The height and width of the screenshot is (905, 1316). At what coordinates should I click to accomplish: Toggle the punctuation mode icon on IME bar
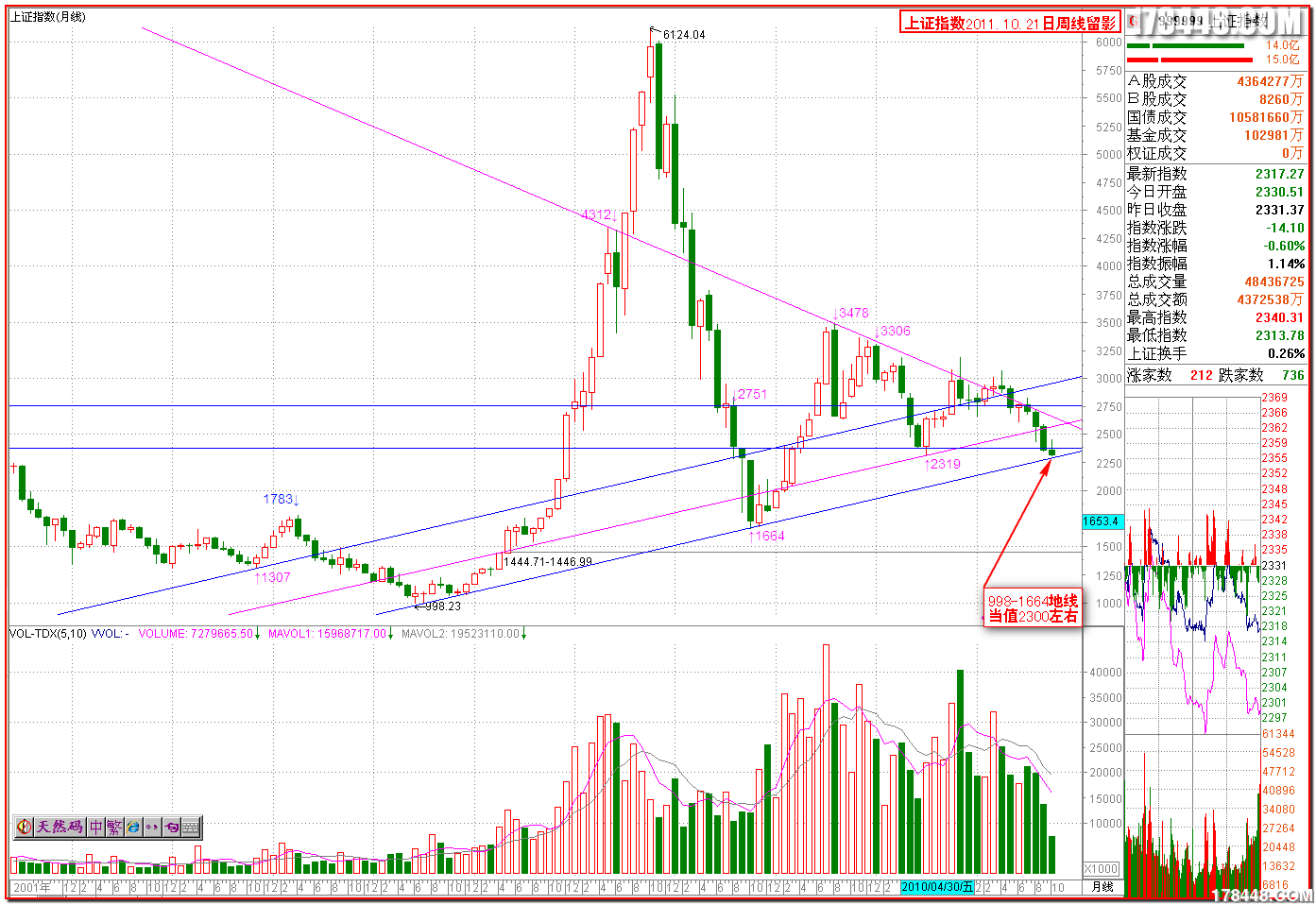click(152, 828)
